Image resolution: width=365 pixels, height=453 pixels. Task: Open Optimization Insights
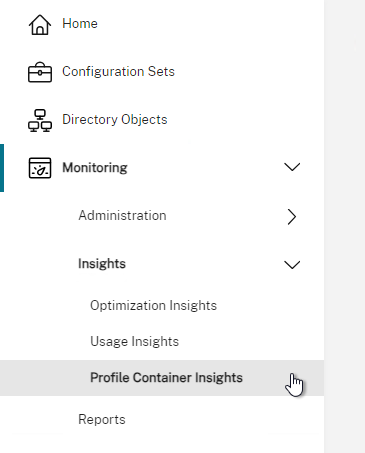click(153, 305)
